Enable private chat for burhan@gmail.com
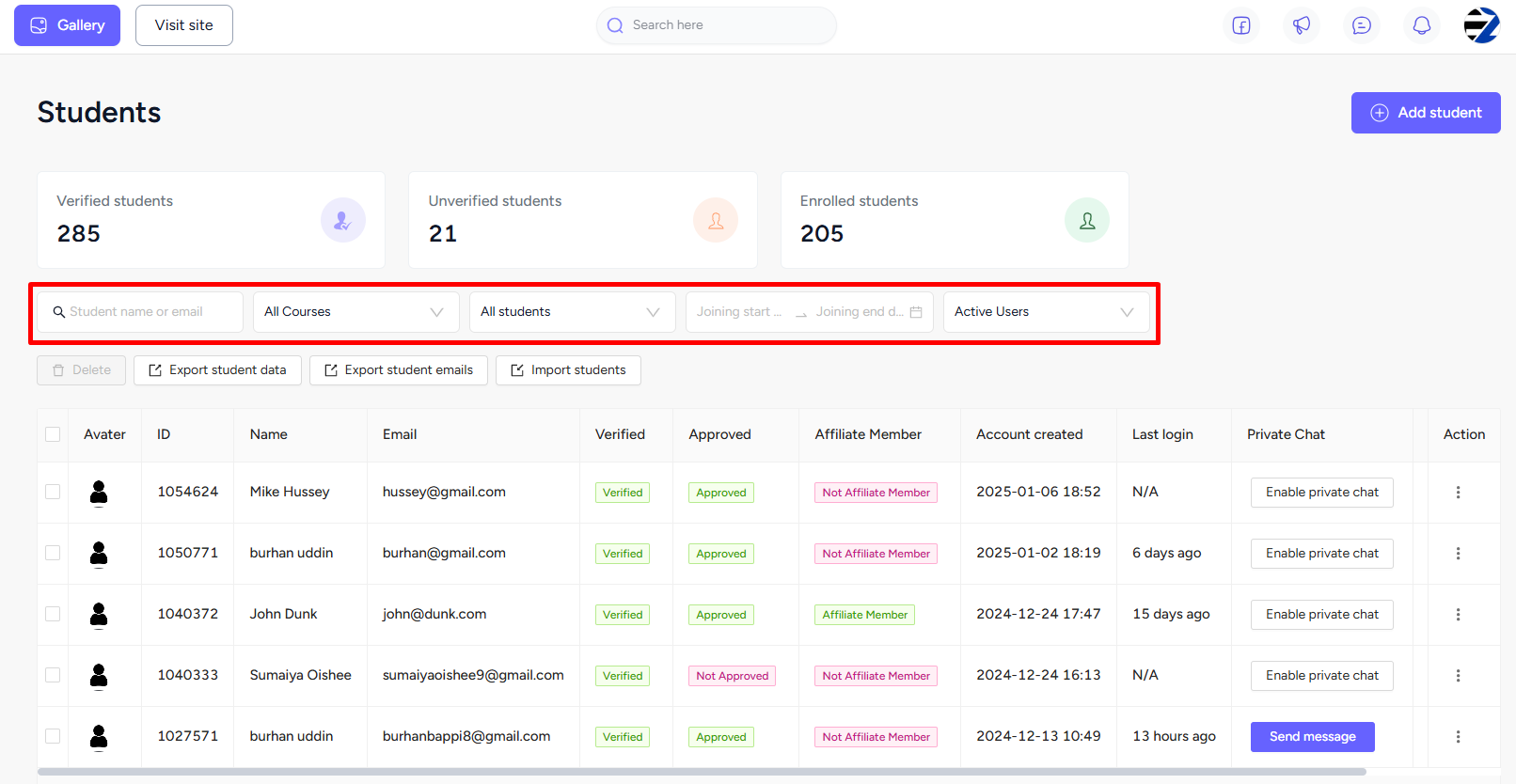Screen dimensions: 1516x784 point(1322,554)
